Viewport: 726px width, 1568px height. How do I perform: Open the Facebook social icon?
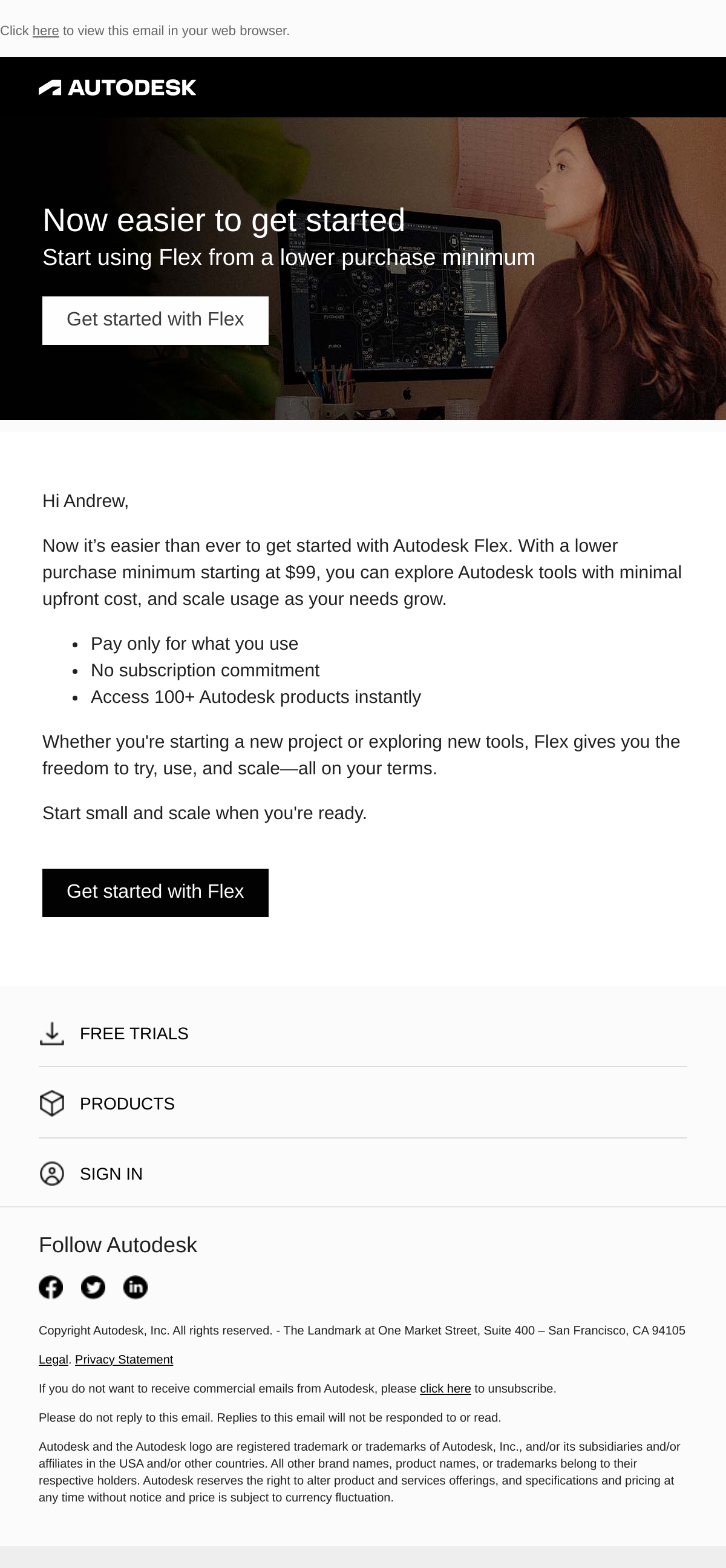tap(50, 1287)
